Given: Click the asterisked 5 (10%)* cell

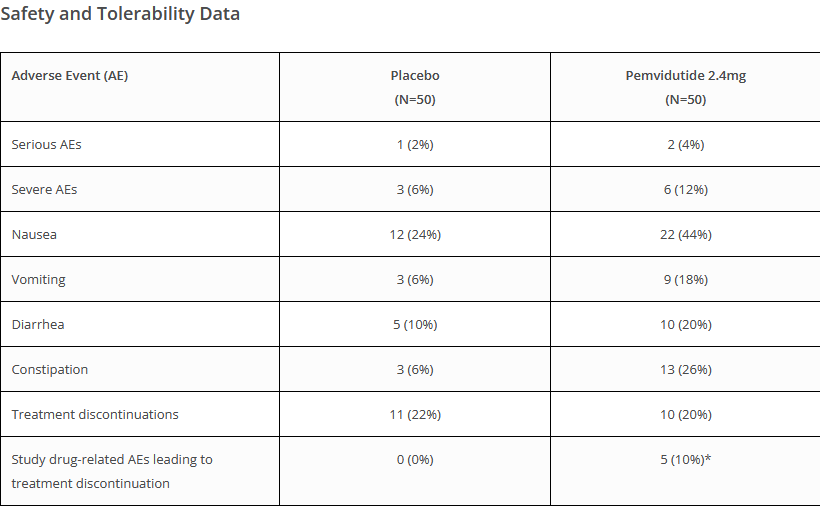Looking at the screenshot, I should (x=686, y=459).
